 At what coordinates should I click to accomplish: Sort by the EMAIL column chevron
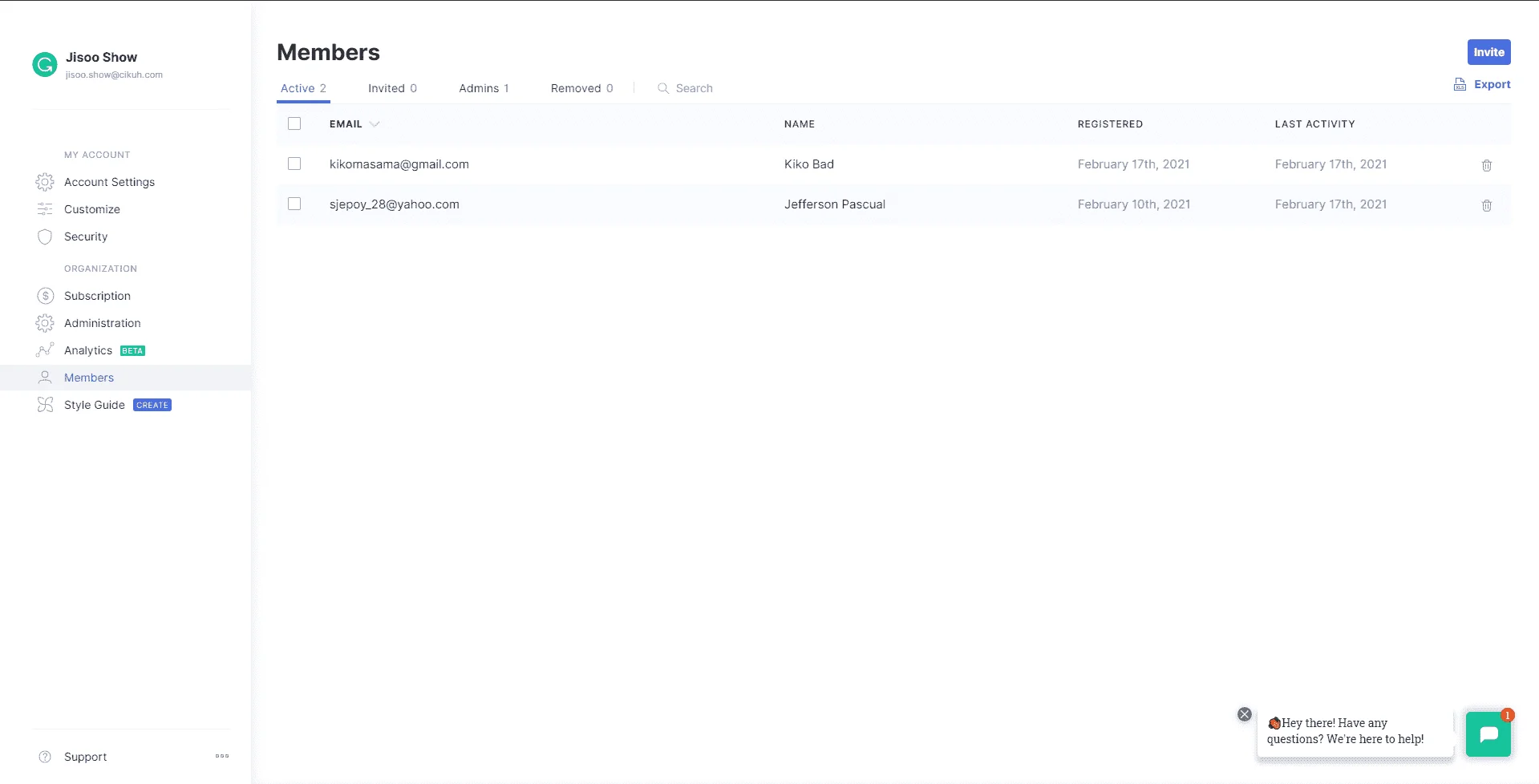(x=374, y=123)
